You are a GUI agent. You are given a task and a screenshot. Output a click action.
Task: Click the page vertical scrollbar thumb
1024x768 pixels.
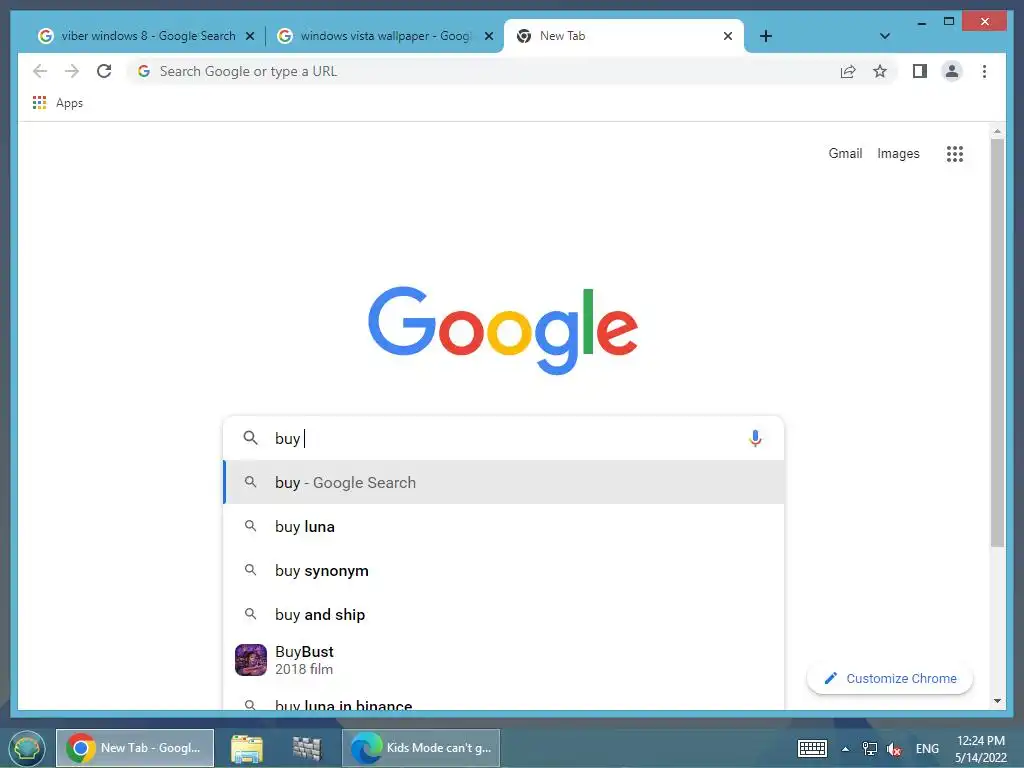tap(997, 343)
